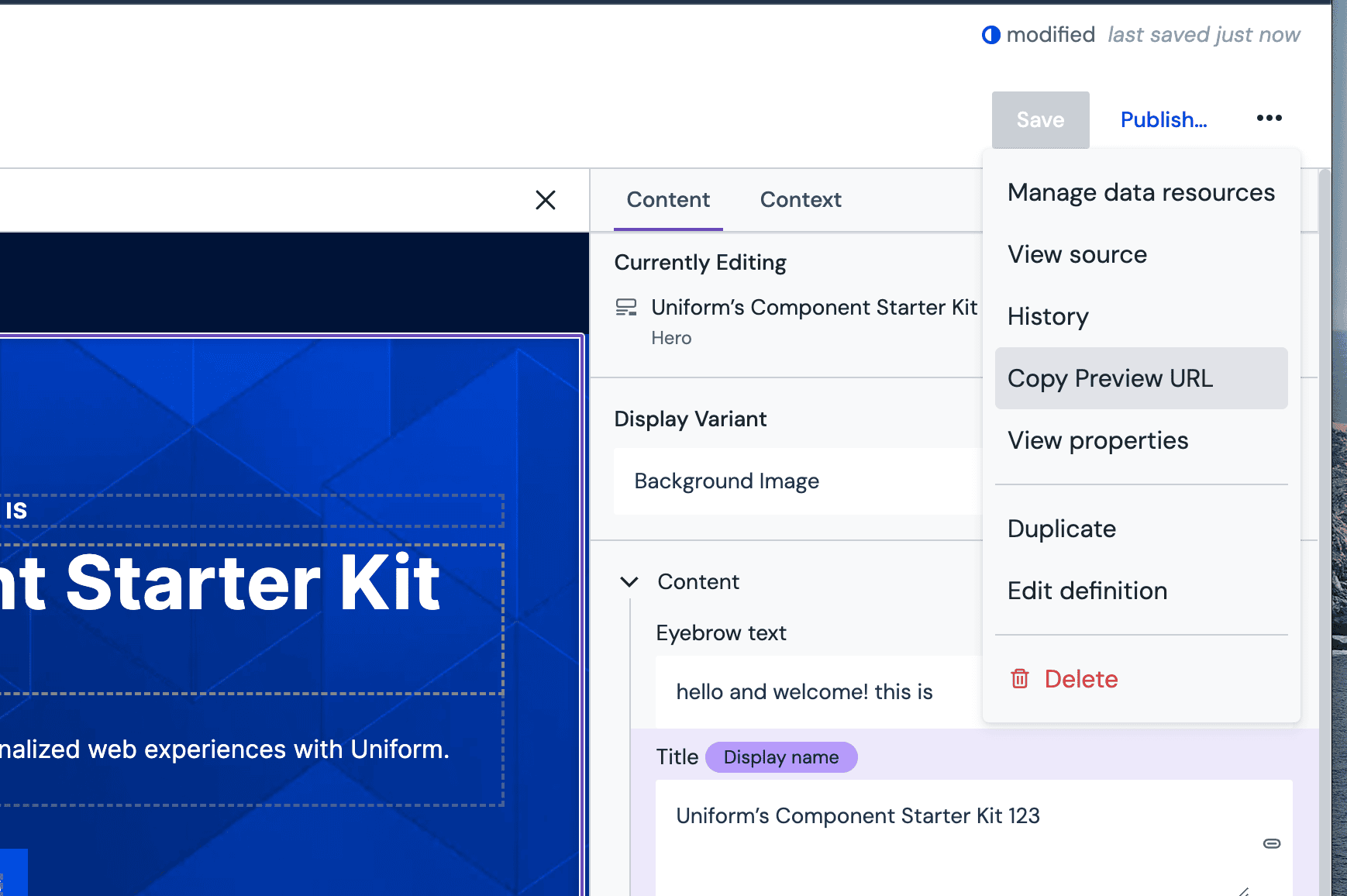Click the 'last saved just now' status text
The width and height of the screenshot is (1347, 896).
(1204, 35)
